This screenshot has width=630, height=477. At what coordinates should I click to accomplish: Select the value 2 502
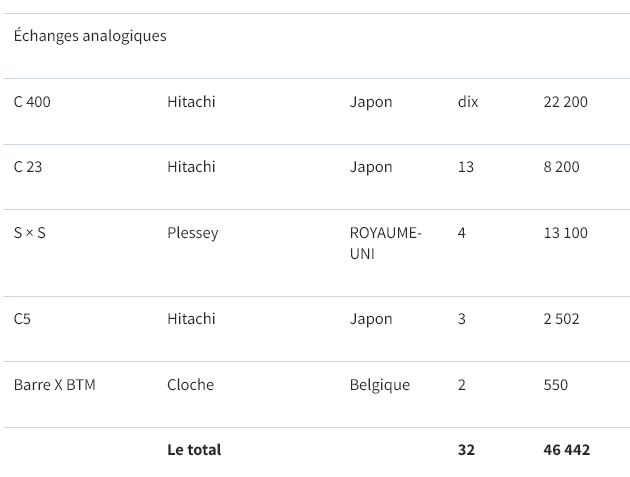[x=561, y=319]
